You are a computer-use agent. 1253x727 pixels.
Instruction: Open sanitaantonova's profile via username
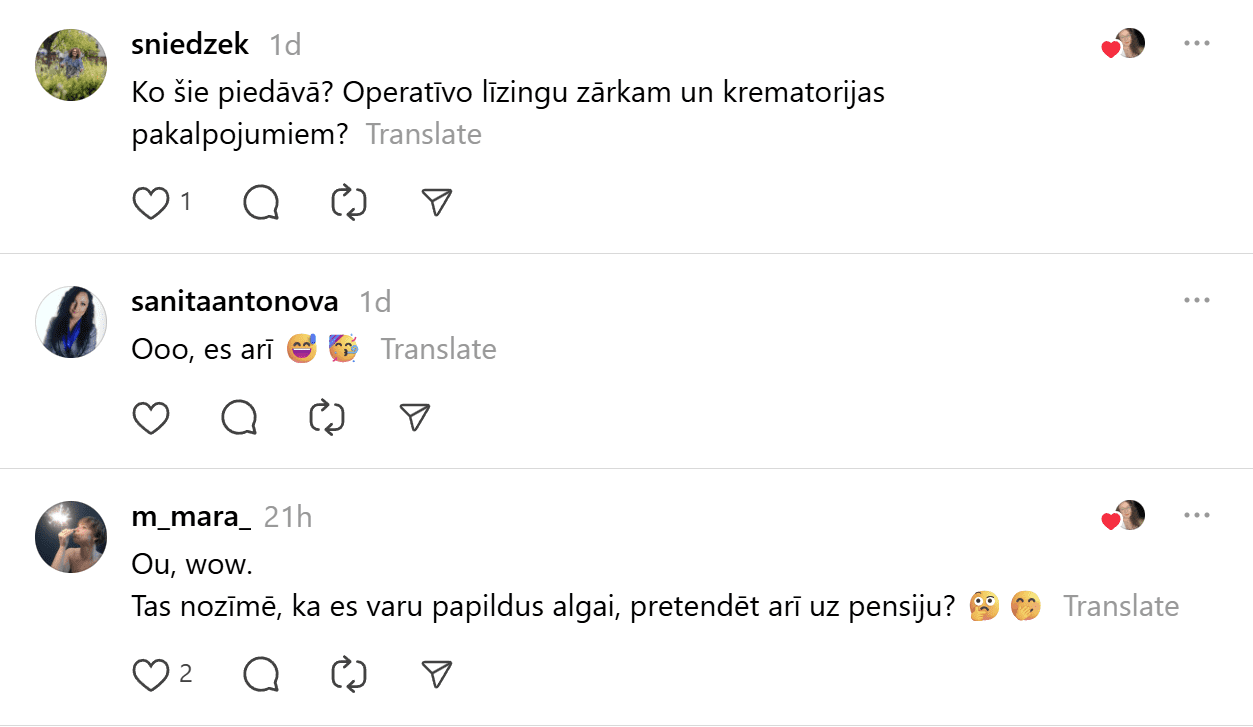pos(235,301)
